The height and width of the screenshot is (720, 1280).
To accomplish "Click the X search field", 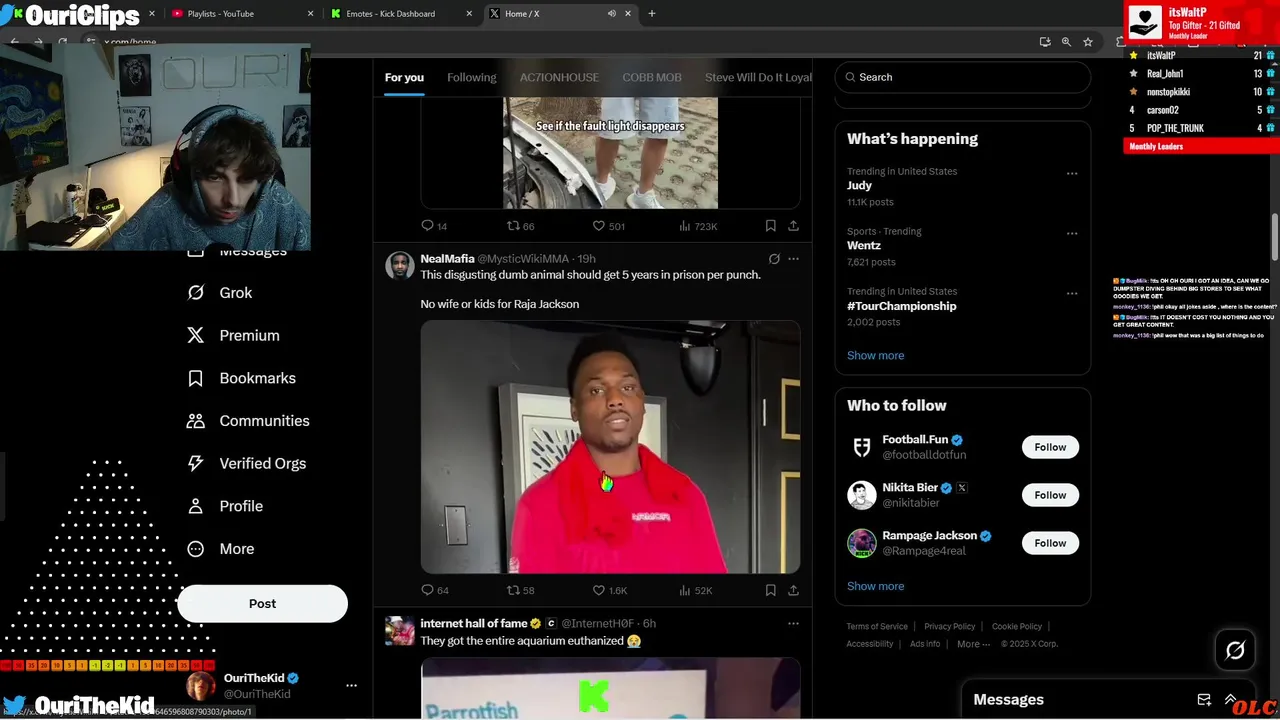I will [963, 77].
